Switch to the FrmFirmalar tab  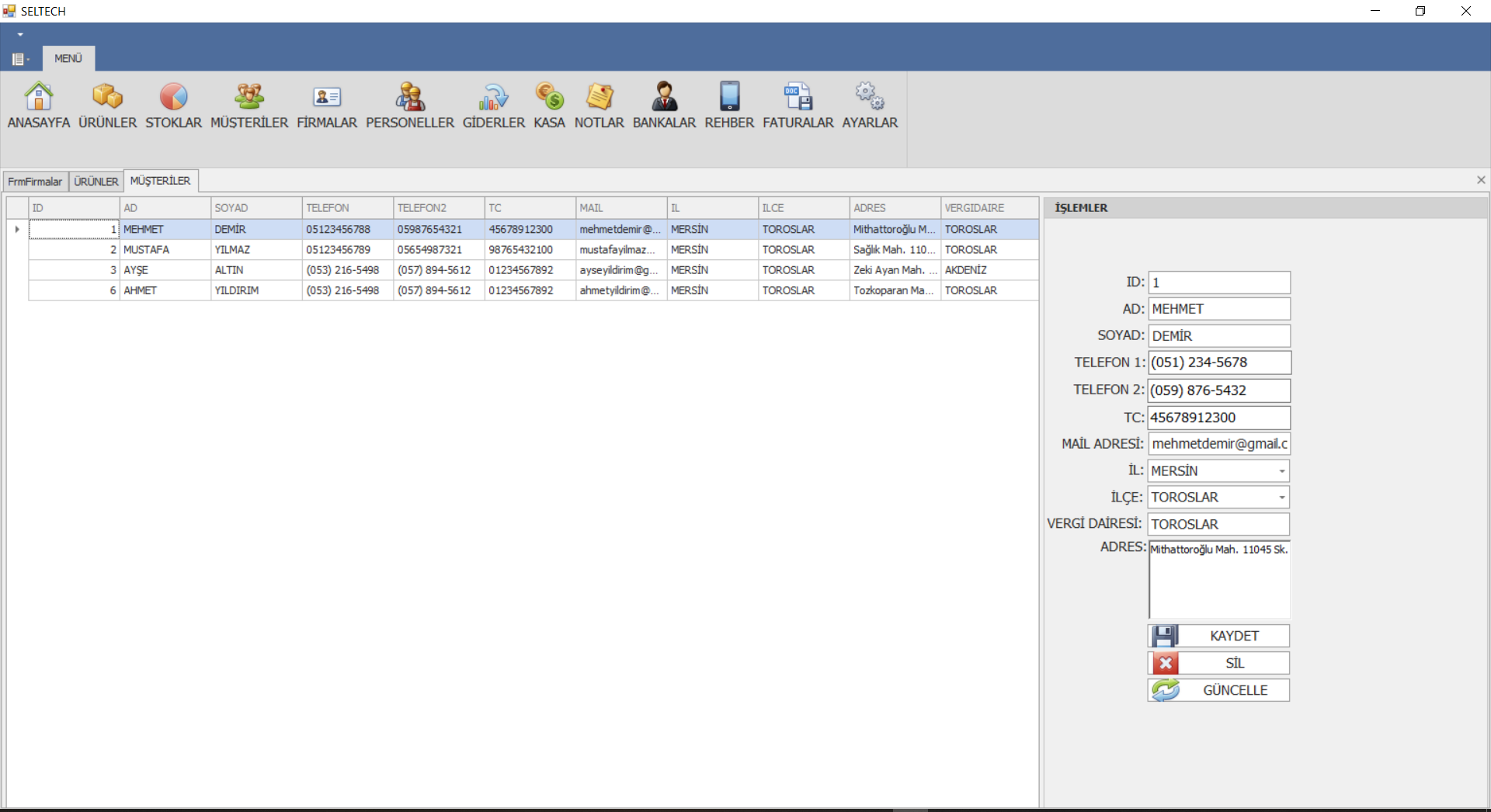coord(34,181)
